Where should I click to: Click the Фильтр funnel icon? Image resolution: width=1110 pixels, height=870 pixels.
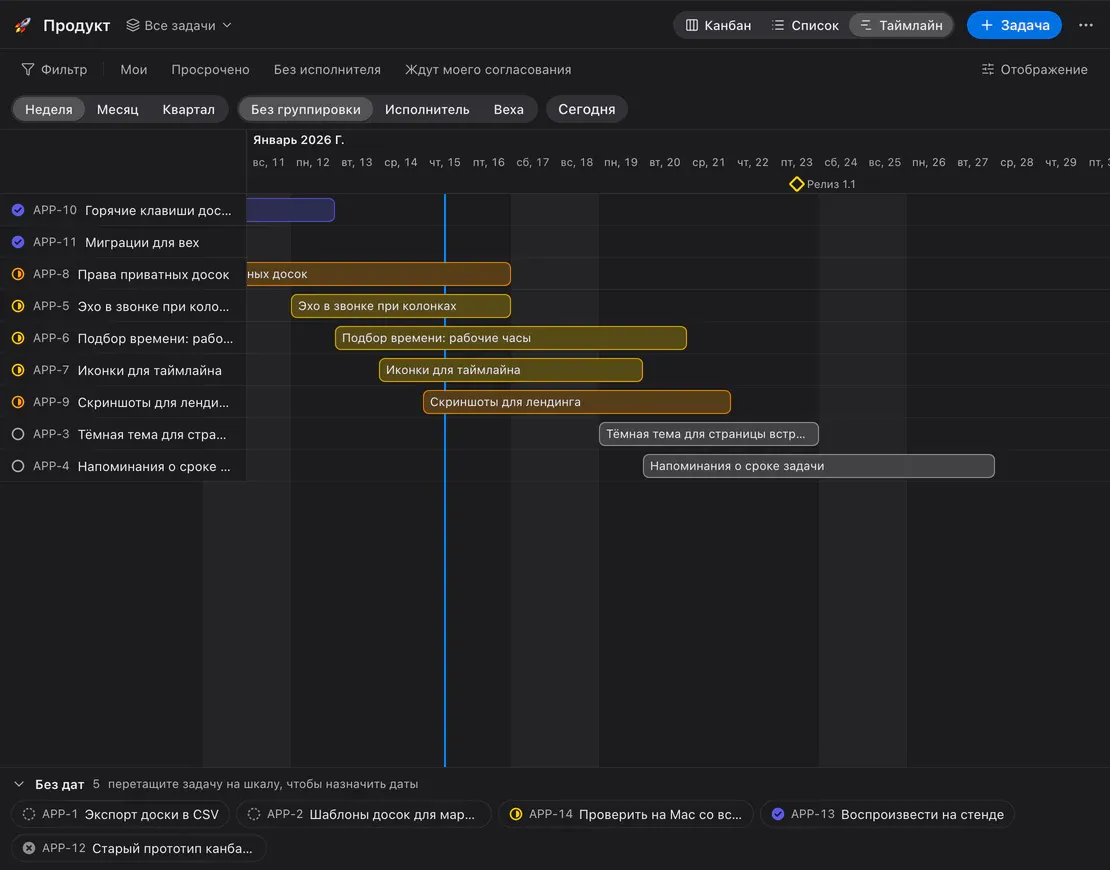[28, 69]
